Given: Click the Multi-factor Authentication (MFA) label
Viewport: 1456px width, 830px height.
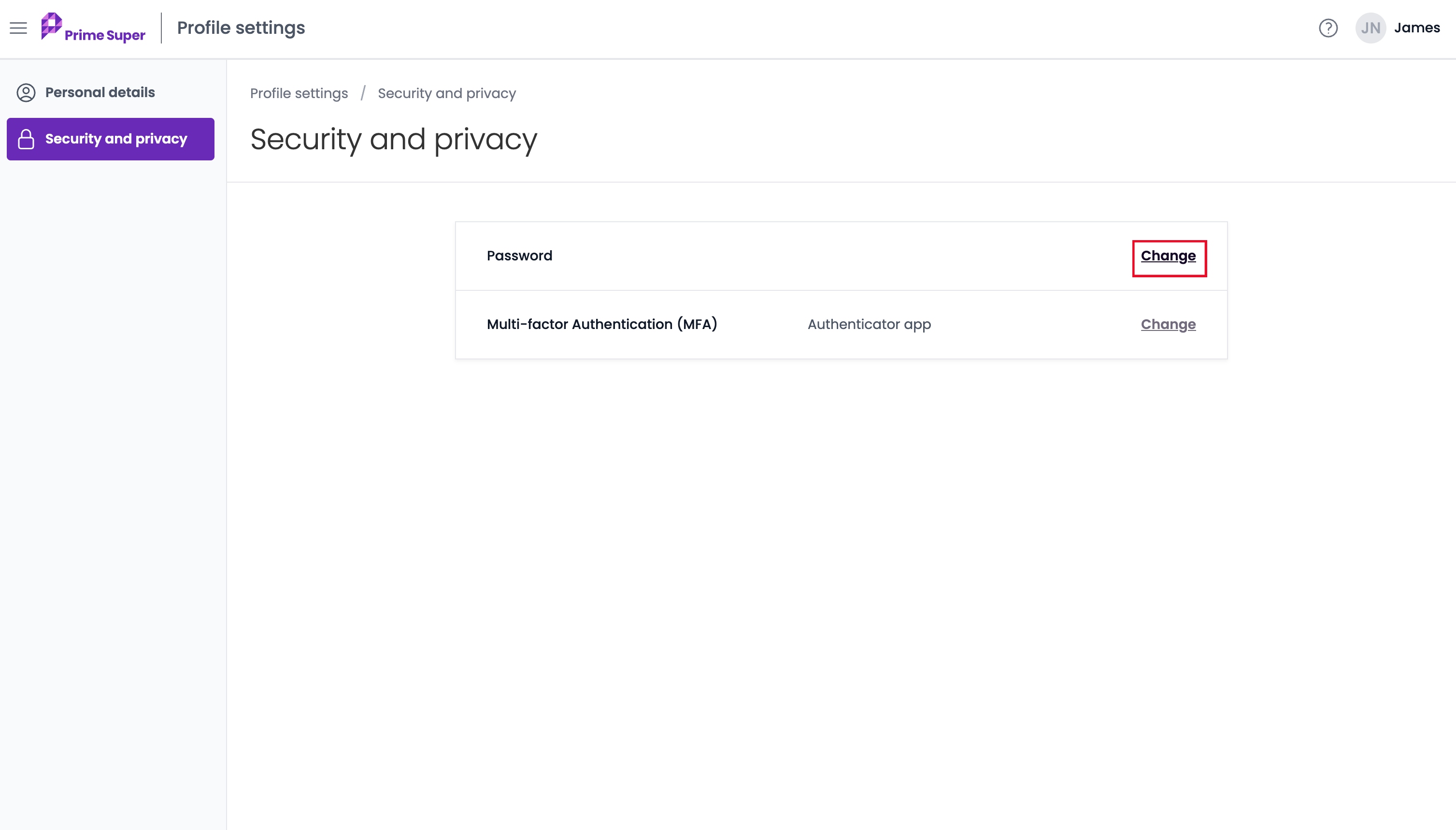Looking at the screenshot, I should pyautogui.click(x=602, y=324).
